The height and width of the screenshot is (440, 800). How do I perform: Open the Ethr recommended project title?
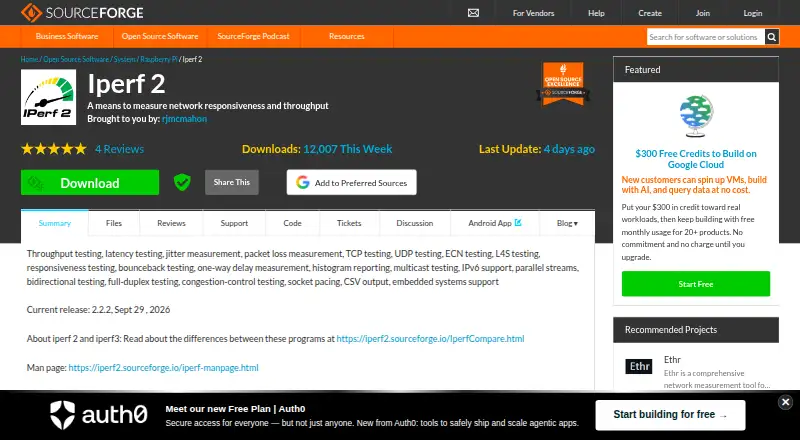pos(672,359)
